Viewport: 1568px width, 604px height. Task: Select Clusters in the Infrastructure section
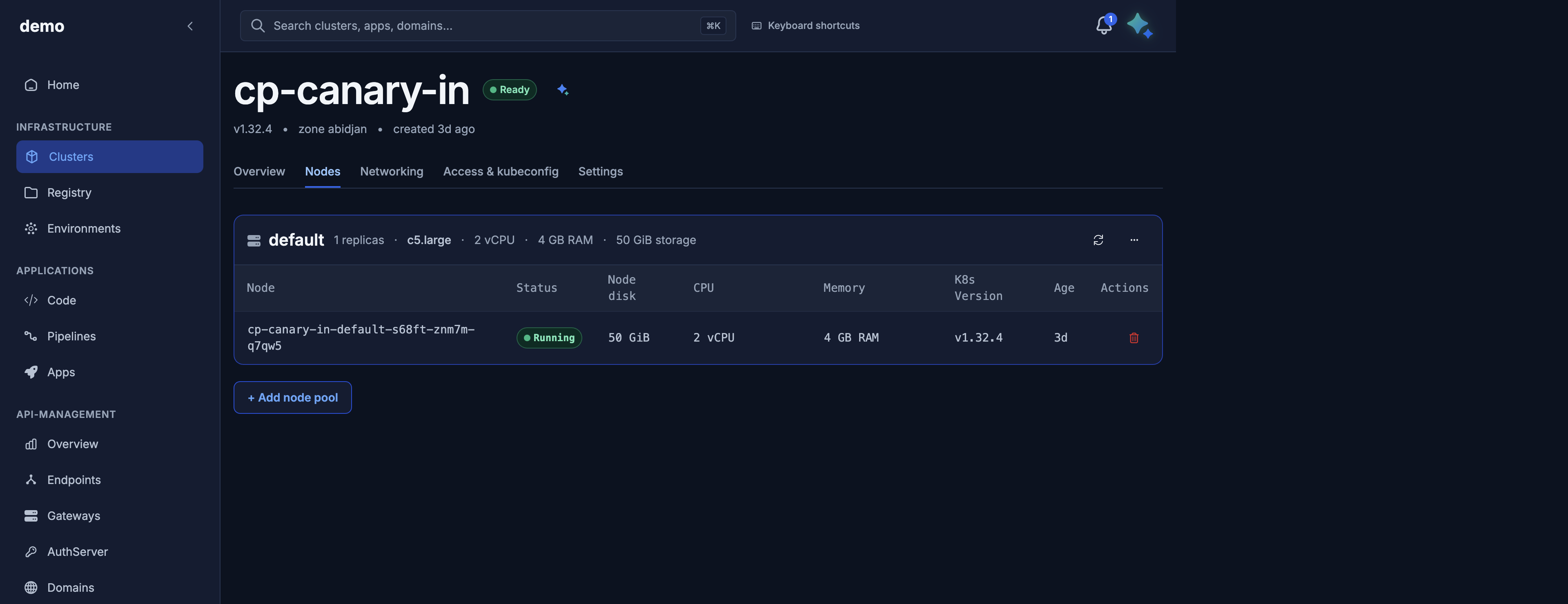point(109,156)
